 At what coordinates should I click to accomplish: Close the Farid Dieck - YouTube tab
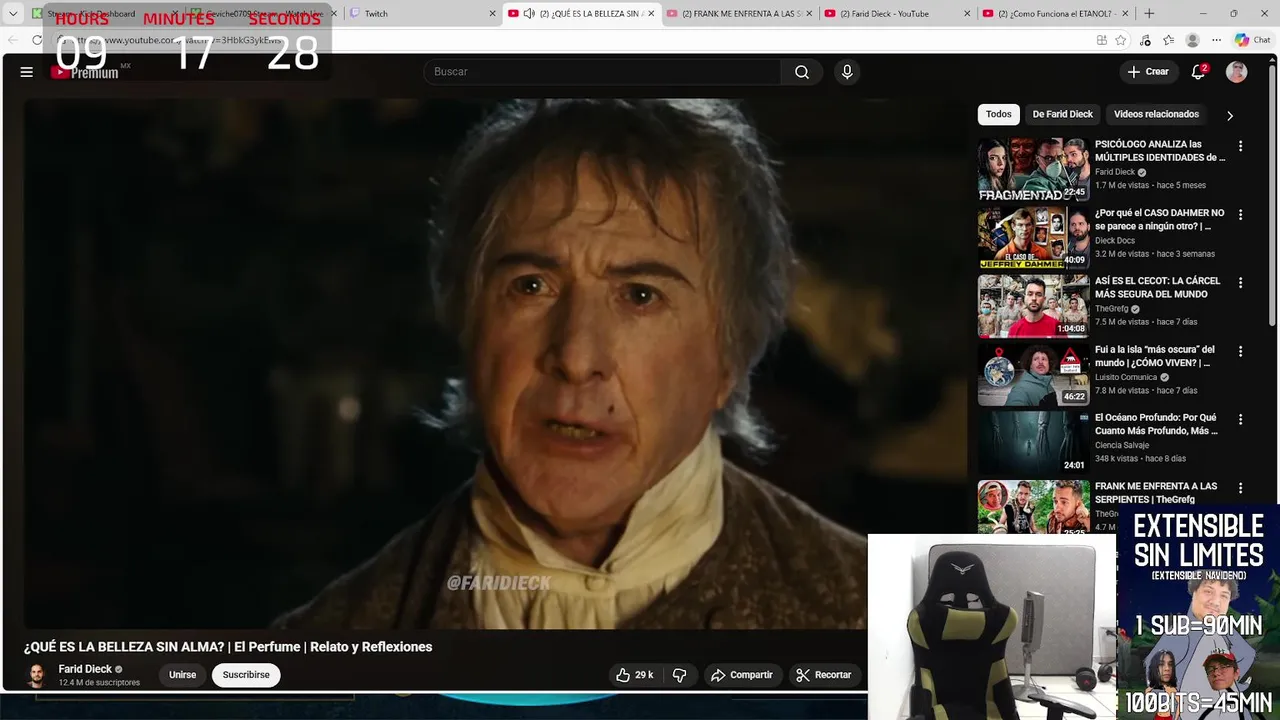pos(967,13)
